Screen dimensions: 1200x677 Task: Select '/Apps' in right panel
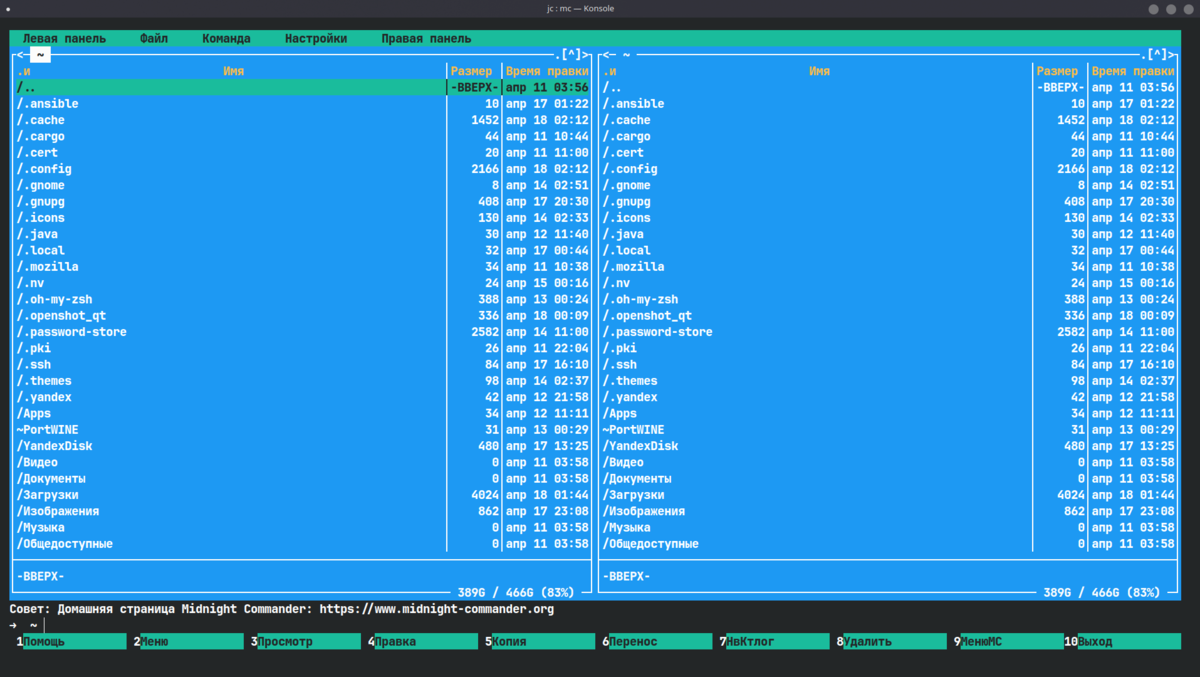(889, 413)
